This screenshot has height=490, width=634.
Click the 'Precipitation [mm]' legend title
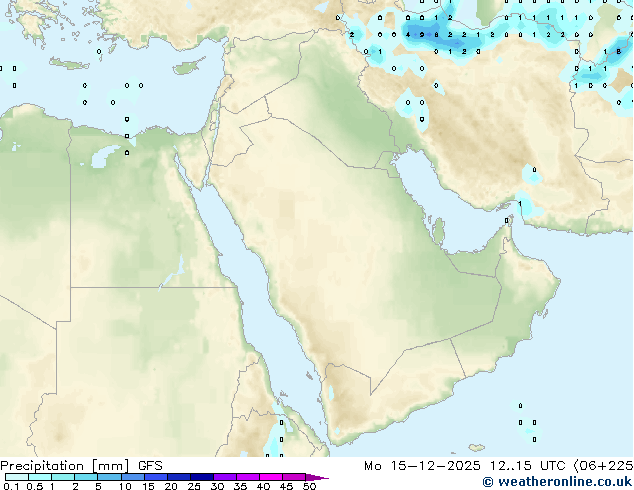pos(65,466)
